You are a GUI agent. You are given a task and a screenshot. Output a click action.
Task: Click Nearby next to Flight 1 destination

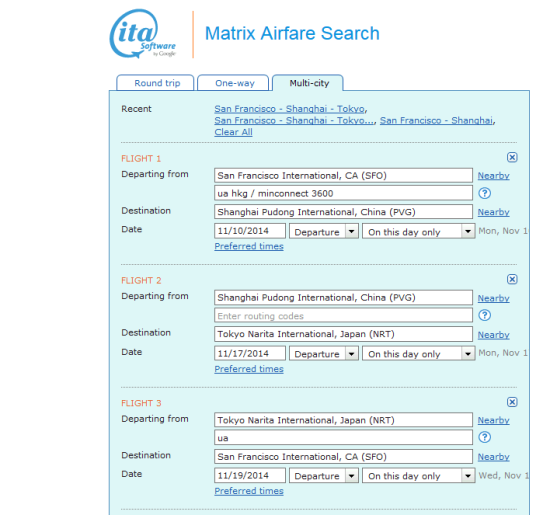pyautogui.click(x=494, y=212)
